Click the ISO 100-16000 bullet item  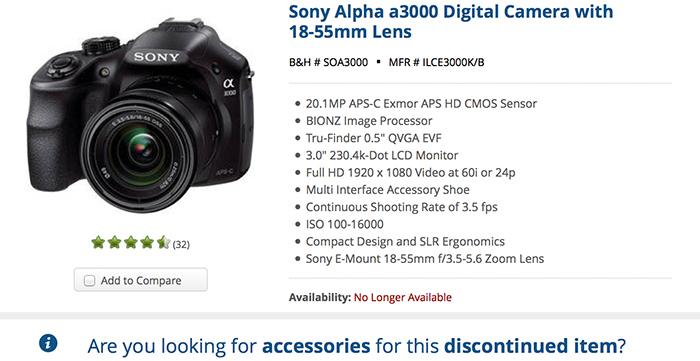(345, 224)
